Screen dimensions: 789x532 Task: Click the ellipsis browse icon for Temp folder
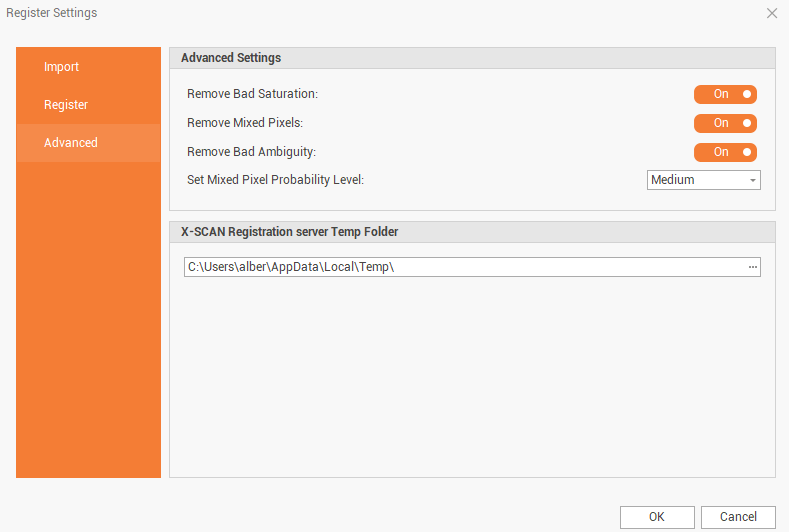pos(752,267)
